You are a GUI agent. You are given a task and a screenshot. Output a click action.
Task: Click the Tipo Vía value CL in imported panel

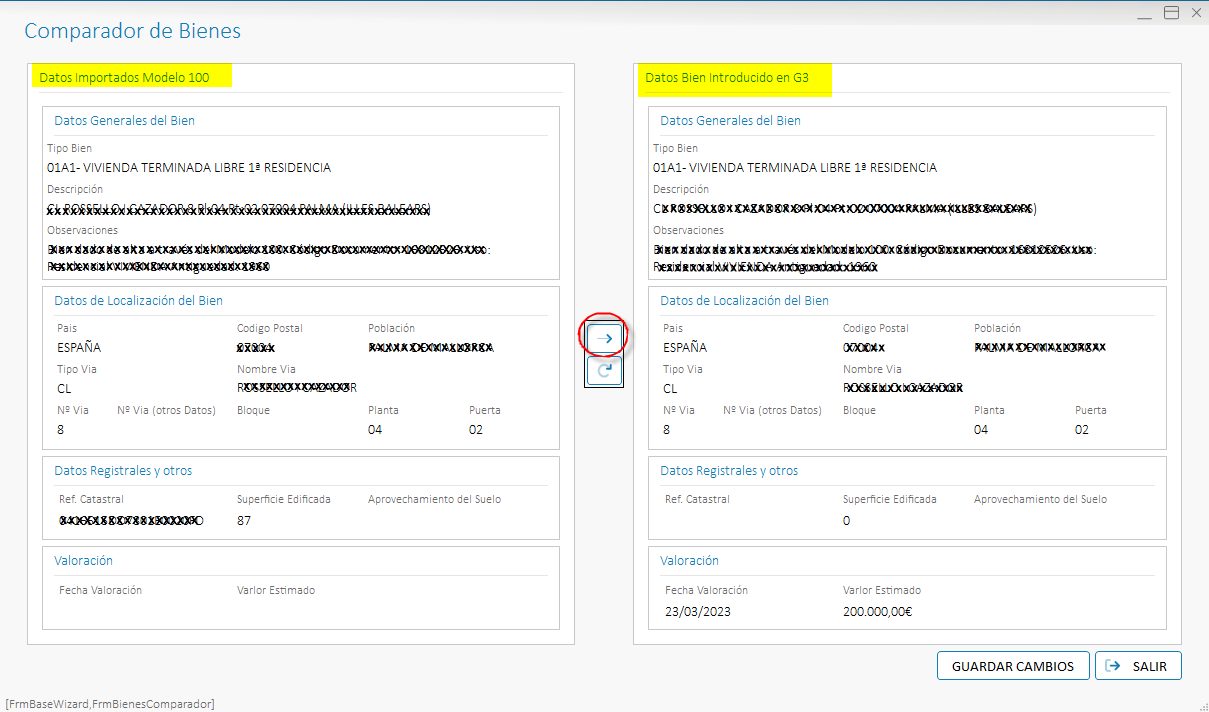65,389
